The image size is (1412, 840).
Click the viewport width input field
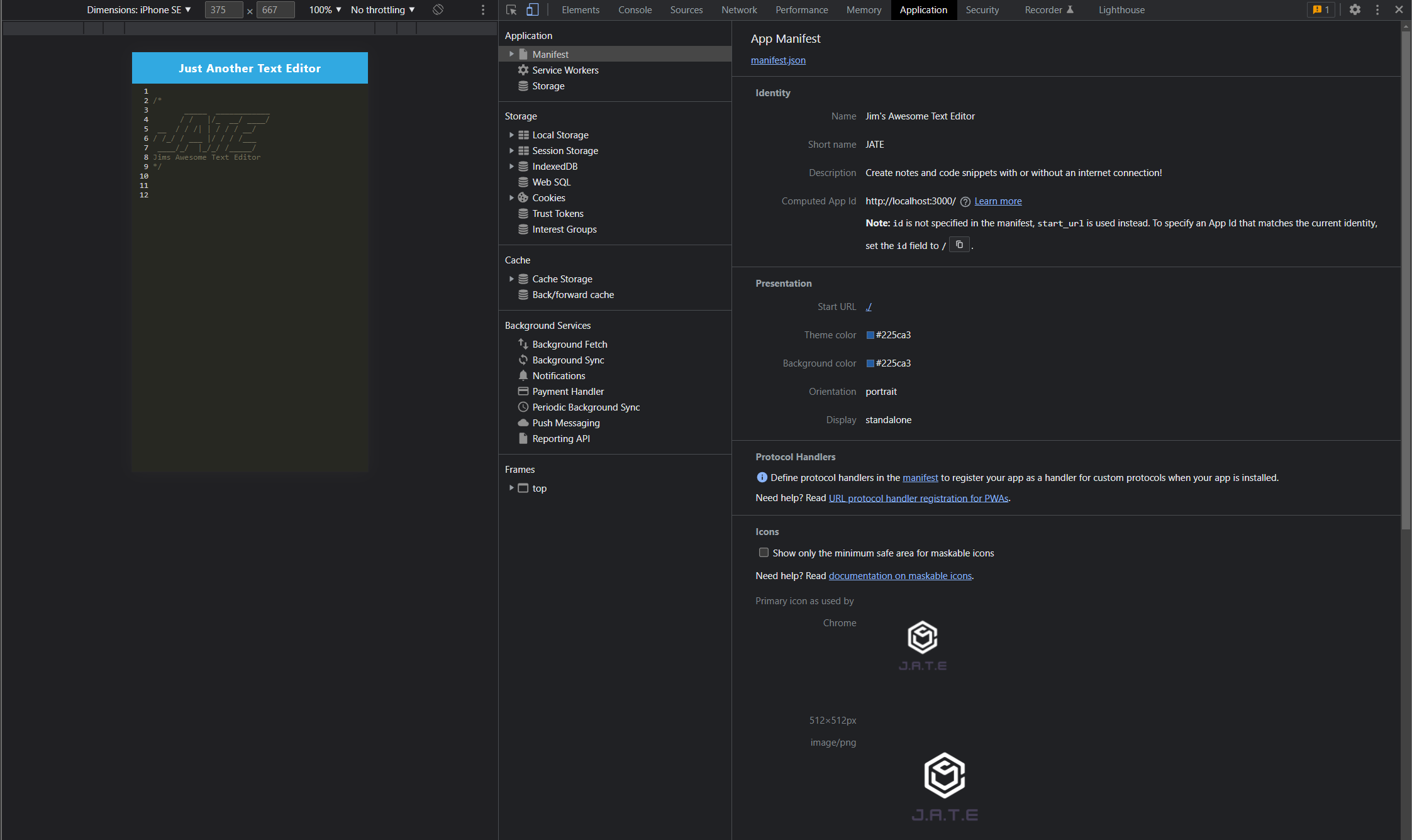[x=223, y=9]
